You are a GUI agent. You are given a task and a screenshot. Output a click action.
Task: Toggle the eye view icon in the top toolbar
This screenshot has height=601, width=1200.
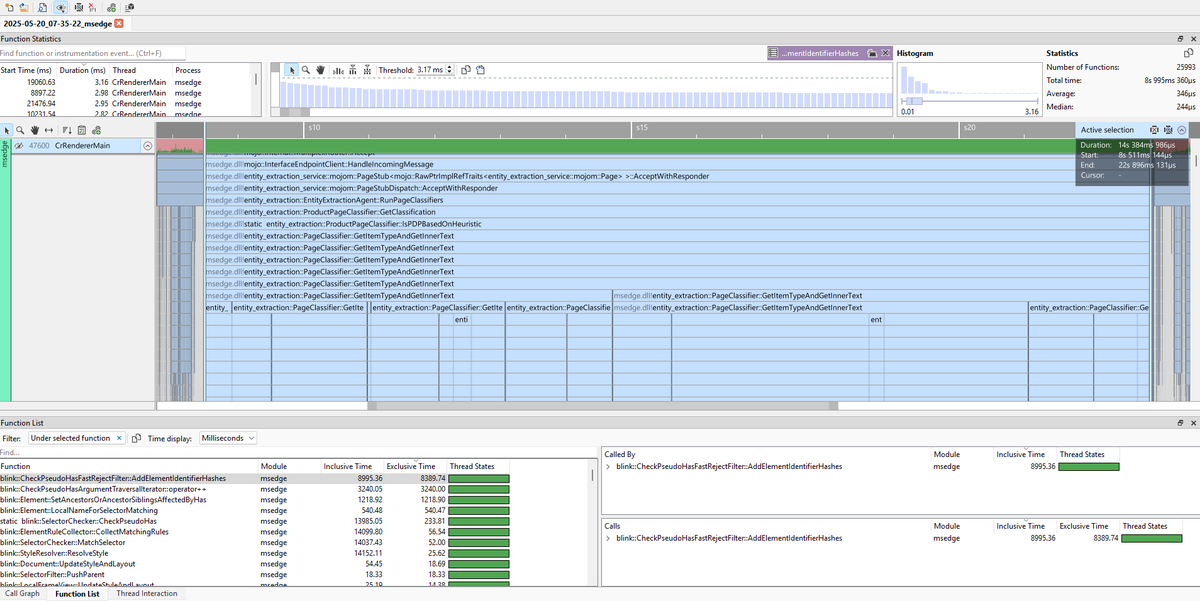click(61, 7)
